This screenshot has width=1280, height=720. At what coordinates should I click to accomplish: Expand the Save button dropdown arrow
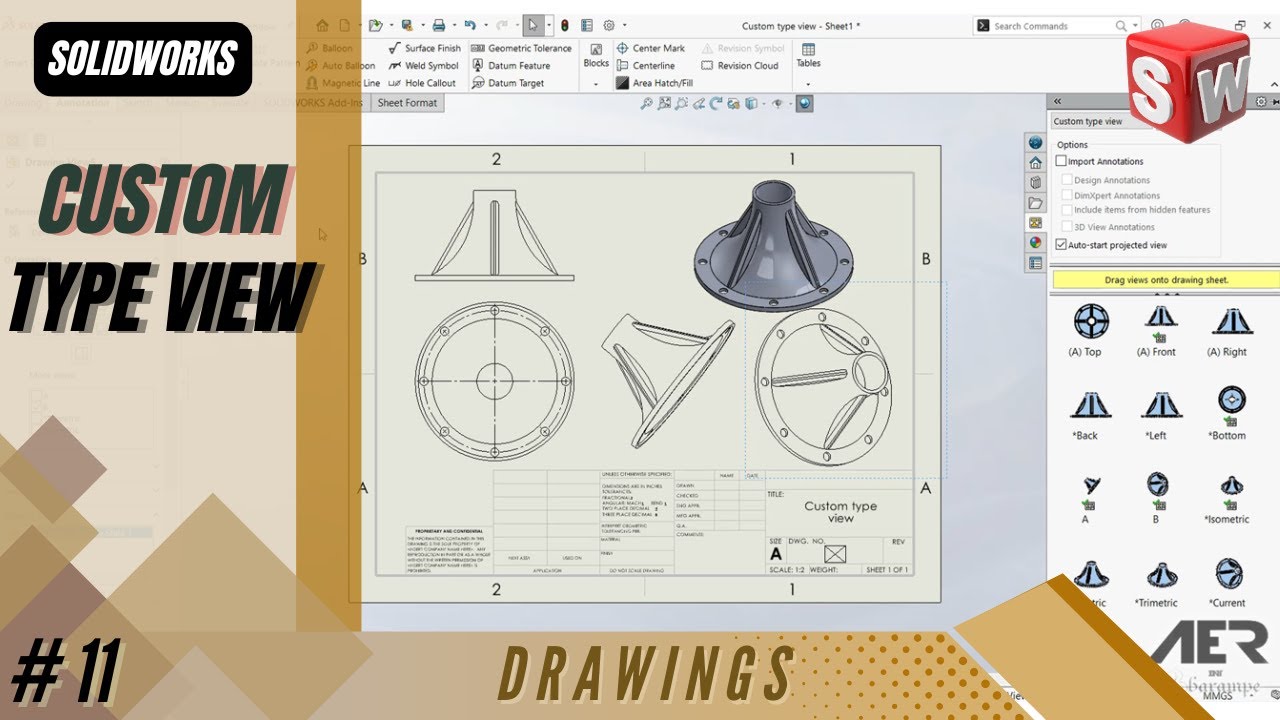click(423, 25)
